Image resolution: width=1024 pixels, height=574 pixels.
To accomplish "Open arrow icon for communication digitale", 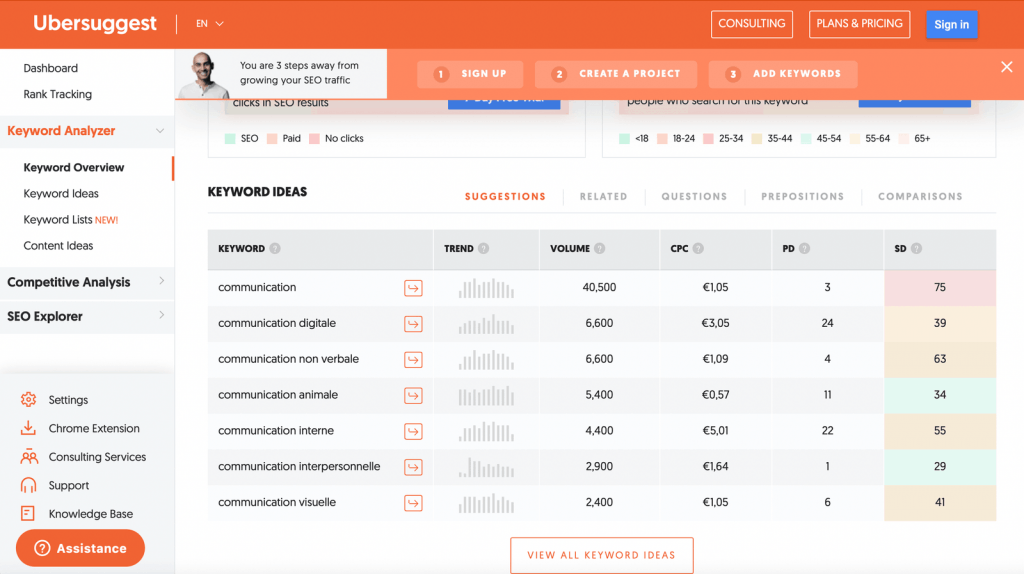I will pos(413,324).
